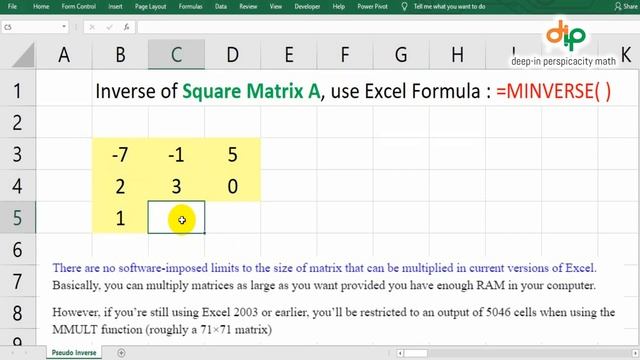Expand the Name Box dropdown arrow
Image resolution: width=640 pixels, height=360 pixels.
(64, 27)
